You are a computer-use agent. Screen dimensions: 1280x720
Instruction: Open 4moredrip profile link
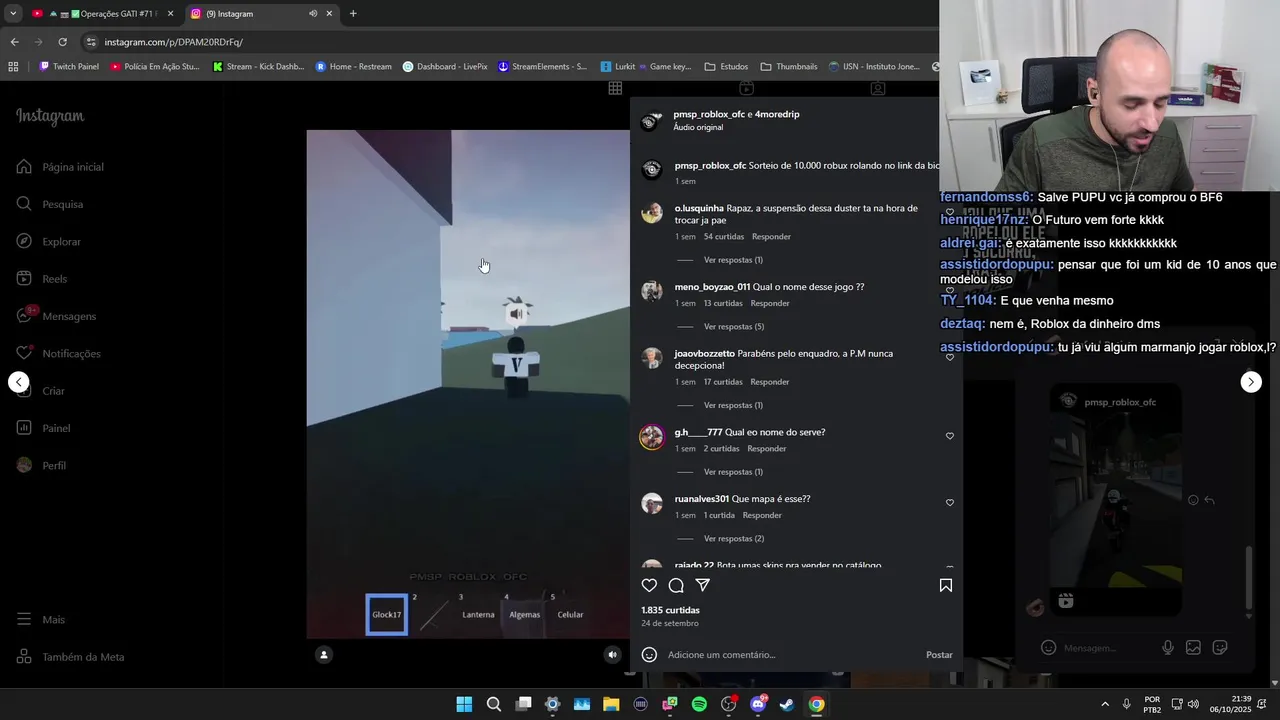pyautogui.click(x=777, y=114)
